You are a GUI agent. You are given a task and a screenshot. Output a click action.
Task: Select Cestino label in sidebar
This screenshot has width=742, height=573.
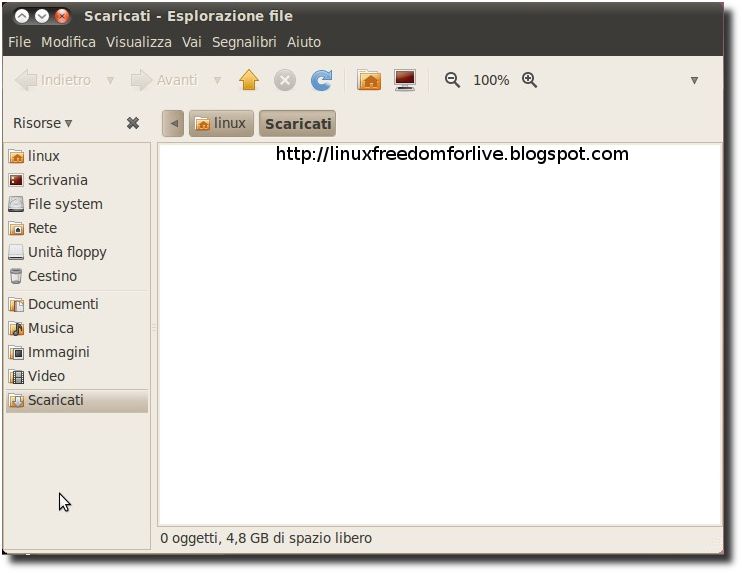(x=53, y=276)
